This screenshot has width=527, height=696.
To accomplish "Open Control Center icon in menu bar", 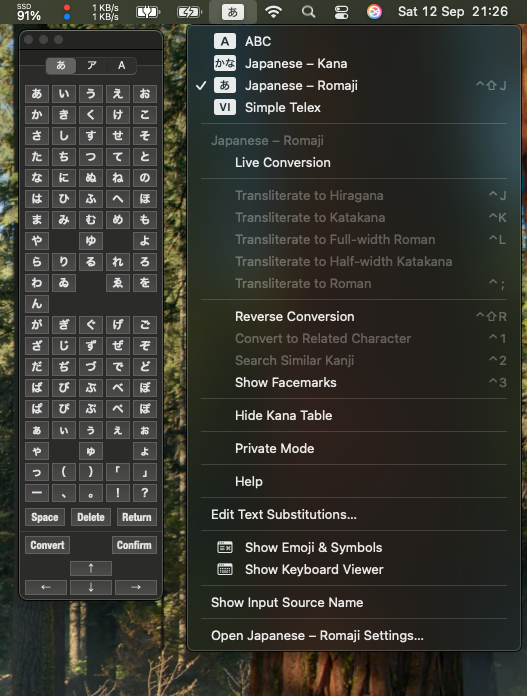I will [341, 12].
